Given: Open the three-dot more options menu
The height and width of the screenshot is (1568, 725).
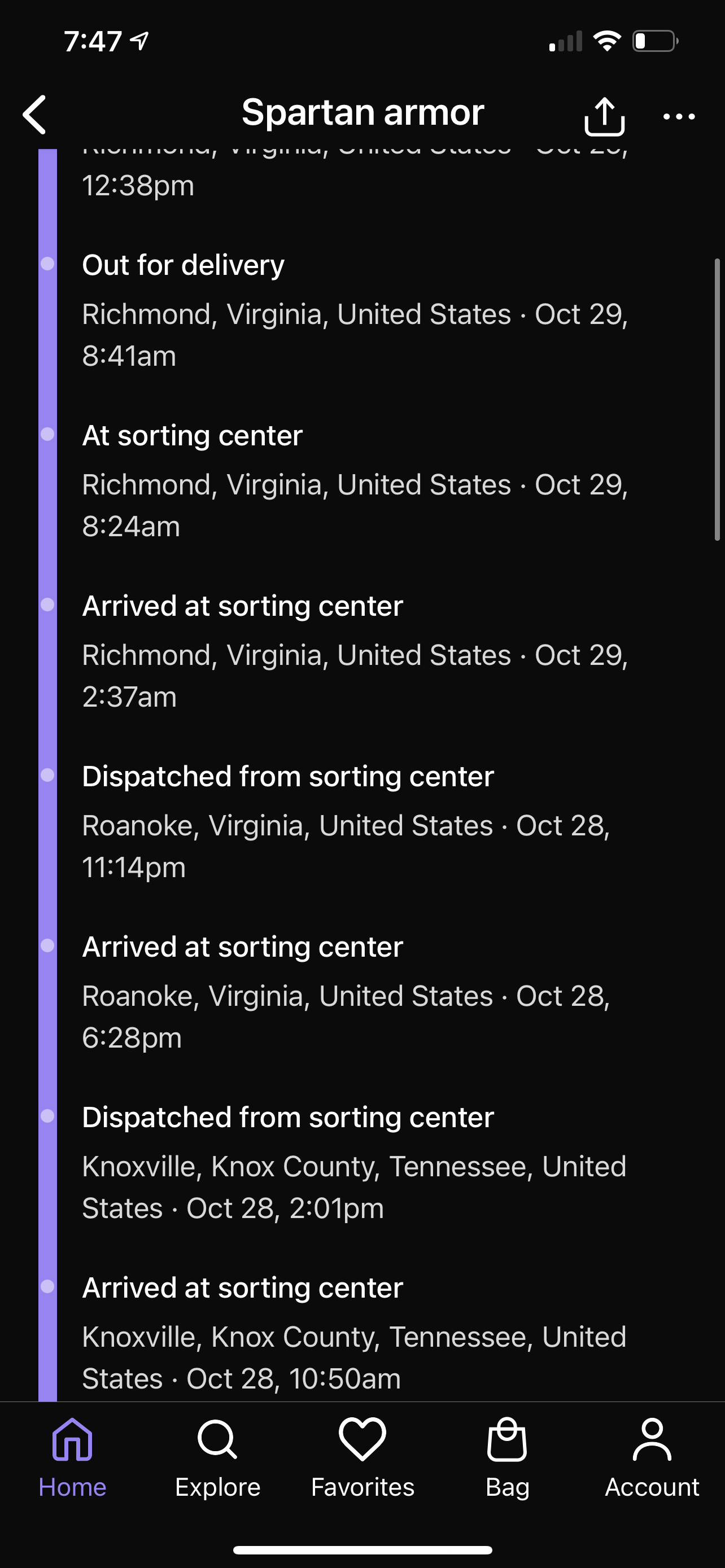Looking at the screenshot, I should tap(679, 116).
